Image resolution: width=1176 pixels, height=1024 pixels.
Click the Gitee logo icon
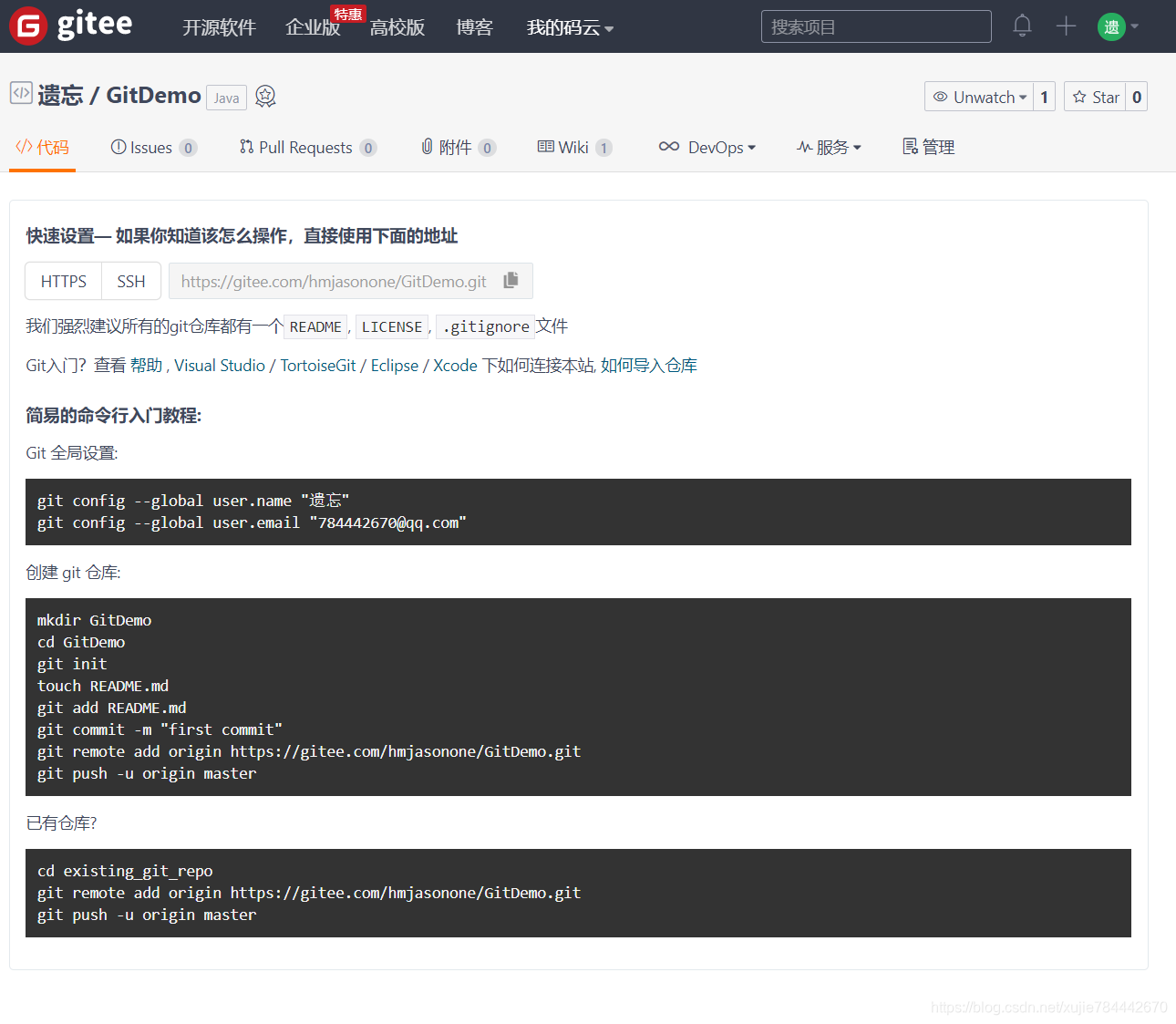coord(28,26)
